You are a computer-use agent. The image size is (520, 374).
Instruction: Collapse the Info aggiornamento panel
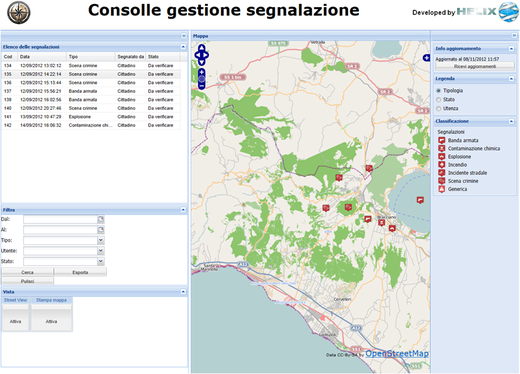(x=511, y=49)
